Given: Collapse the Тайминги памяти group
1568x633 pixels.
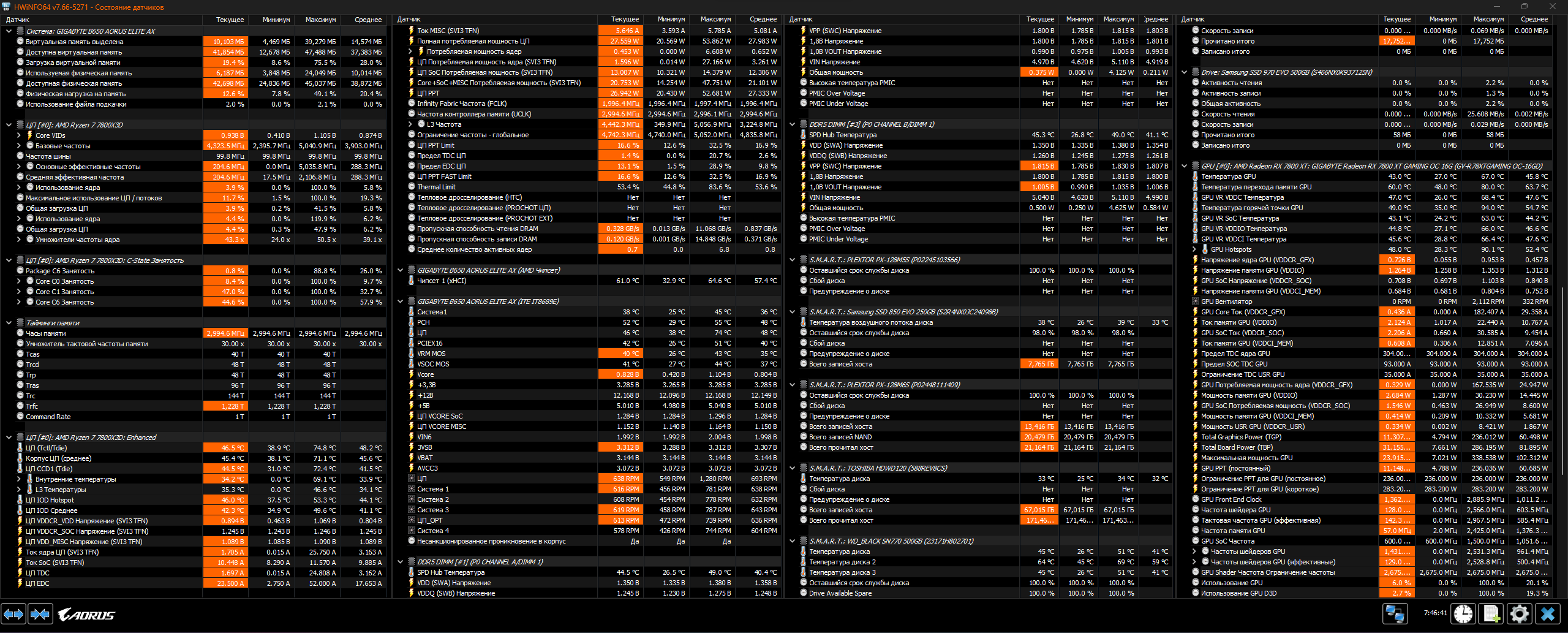Looking at the screenshot, I should (x=9, y=323).
